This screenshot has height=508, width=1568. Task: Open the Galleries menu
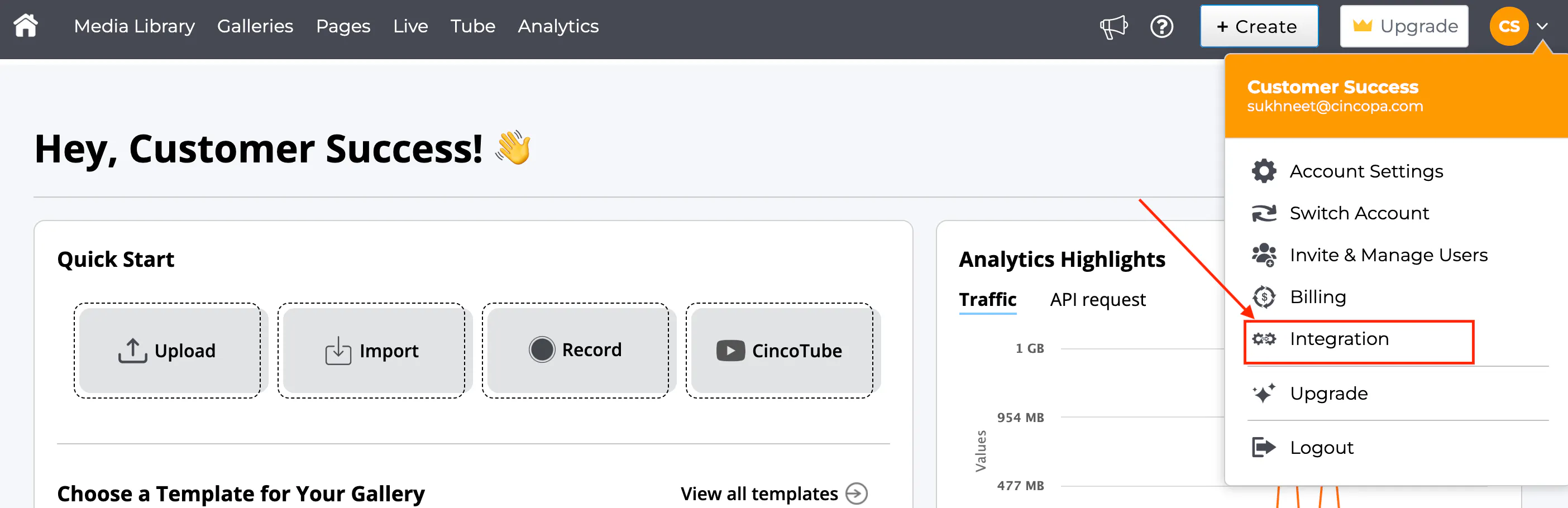pos(255,26)
